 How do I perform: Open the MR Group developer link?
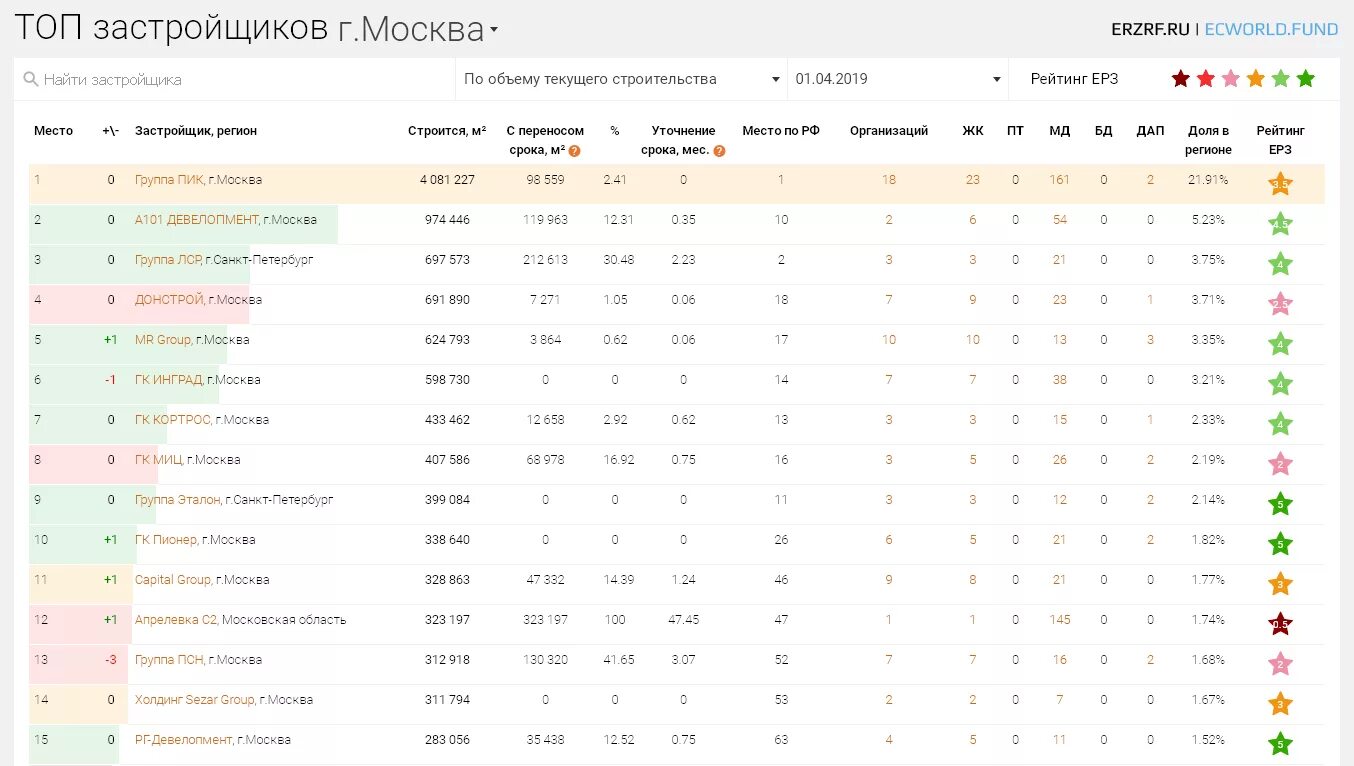point(162,340)
